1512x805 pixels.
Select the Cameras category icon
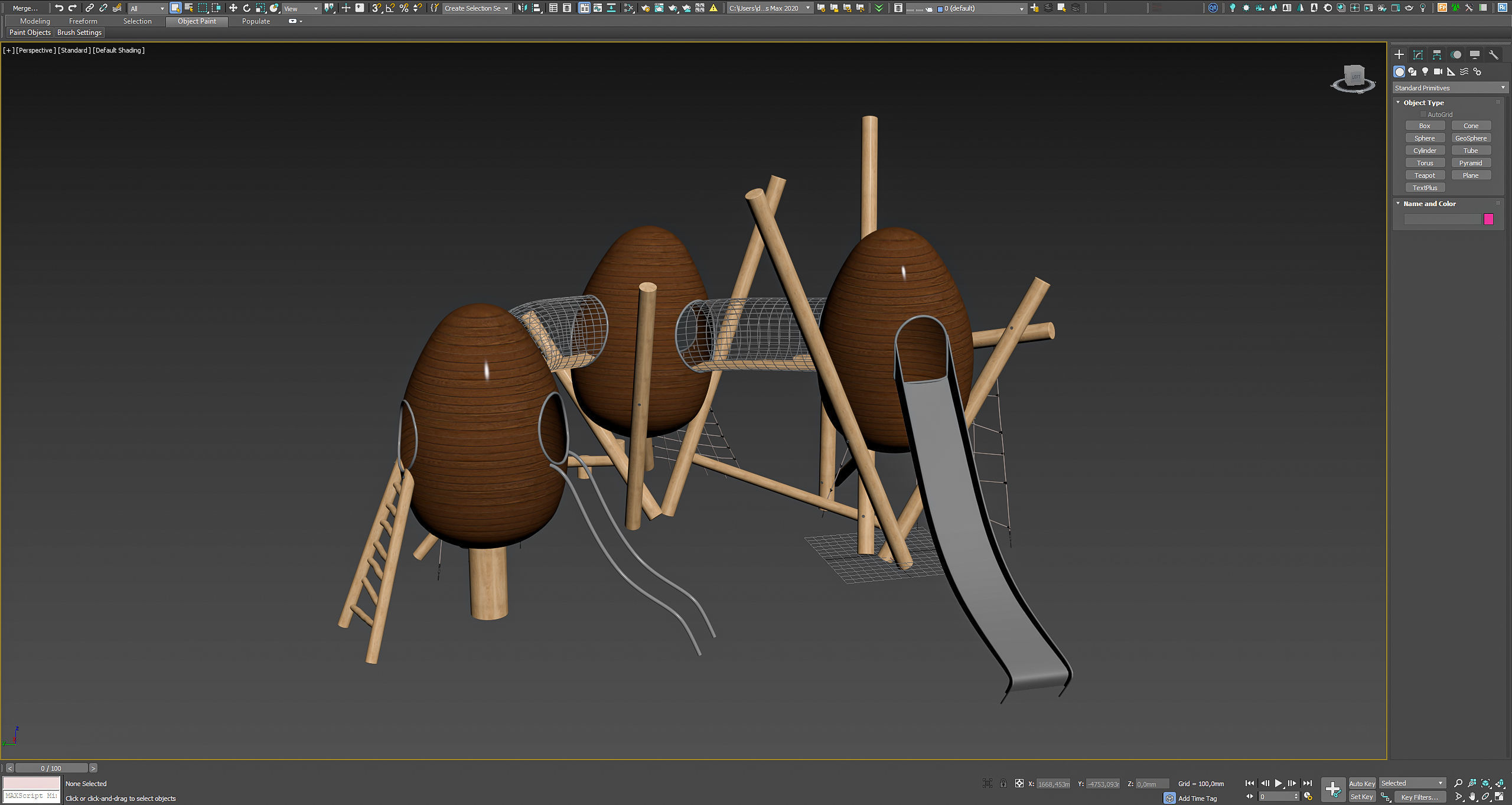[x=1438, y=71]
